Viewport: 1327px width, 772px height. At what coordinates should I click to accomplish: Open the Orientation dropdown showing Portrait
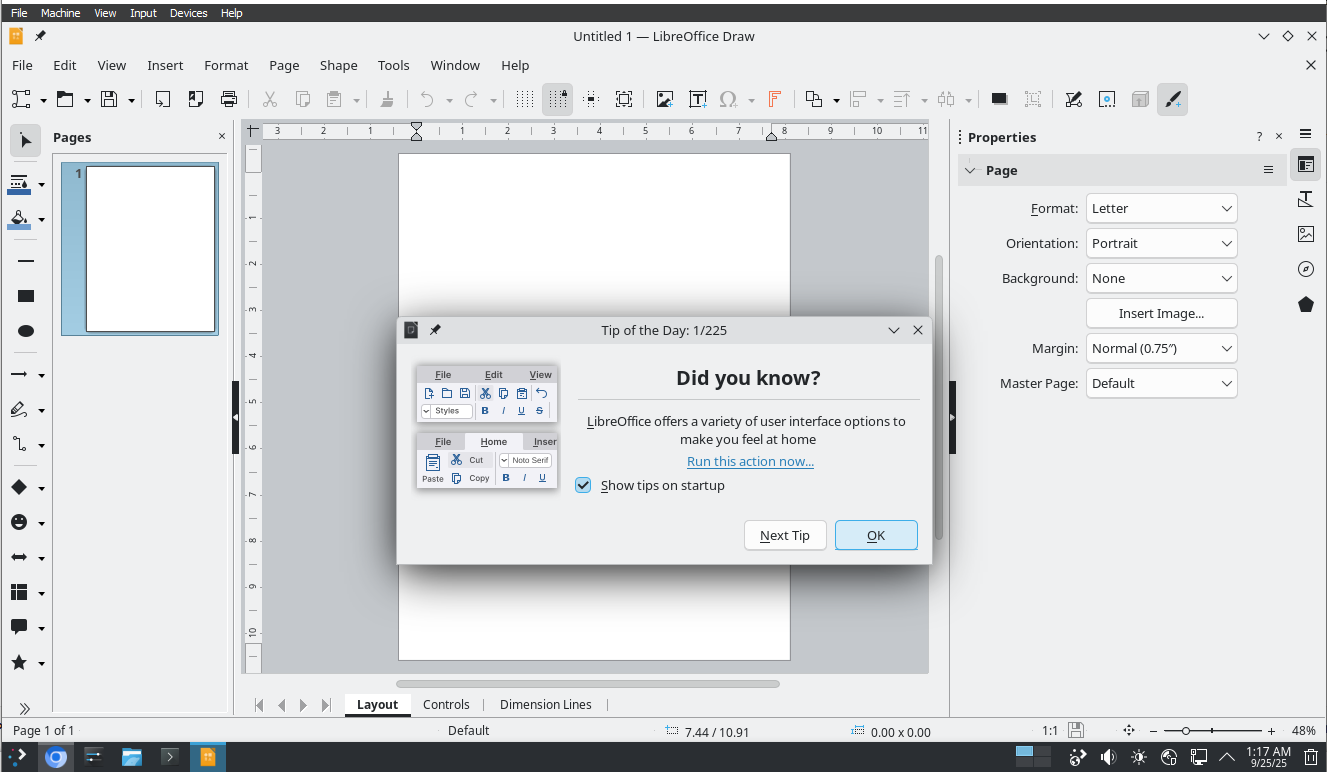[1161, 243]
